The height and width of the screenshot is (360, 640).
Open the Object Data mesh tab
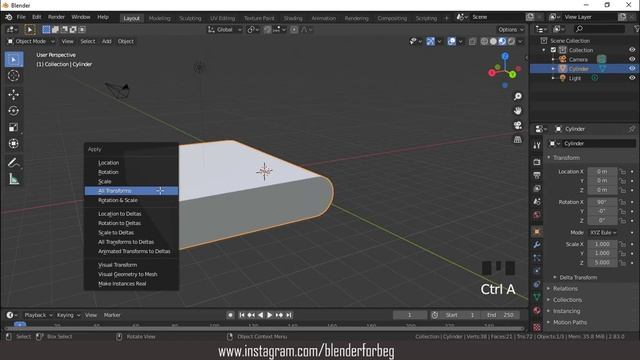pos(537,297)
